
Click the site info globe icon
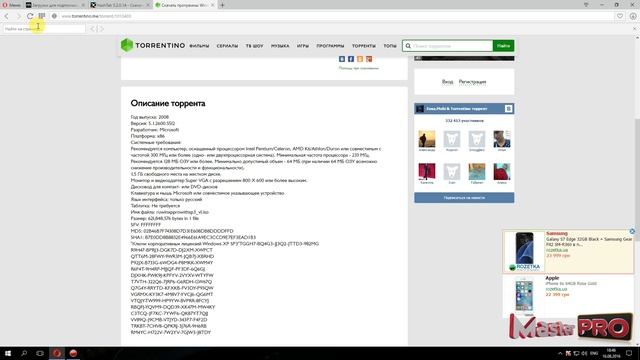(54, 16)
